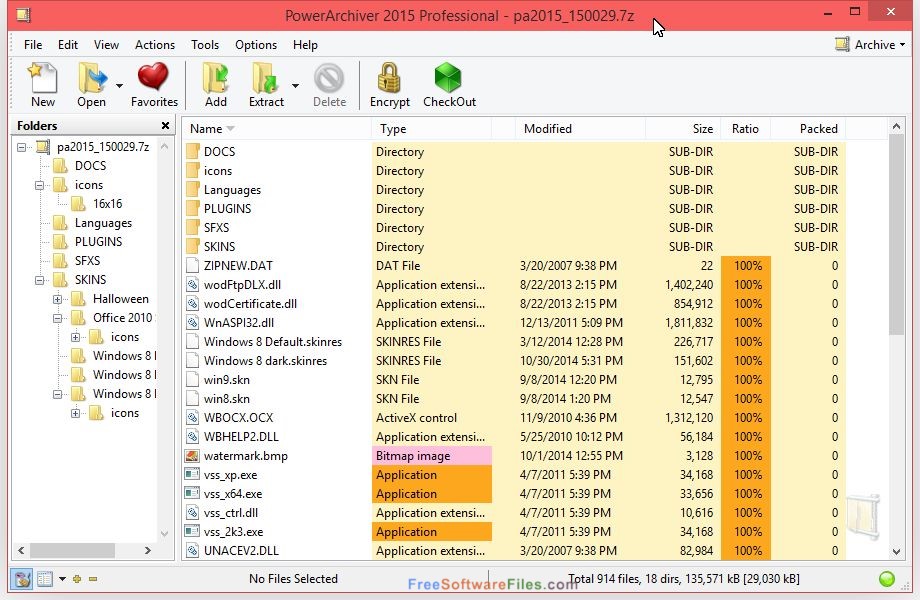
Task: Click the green status indicator ball
Action: (887, 579)
